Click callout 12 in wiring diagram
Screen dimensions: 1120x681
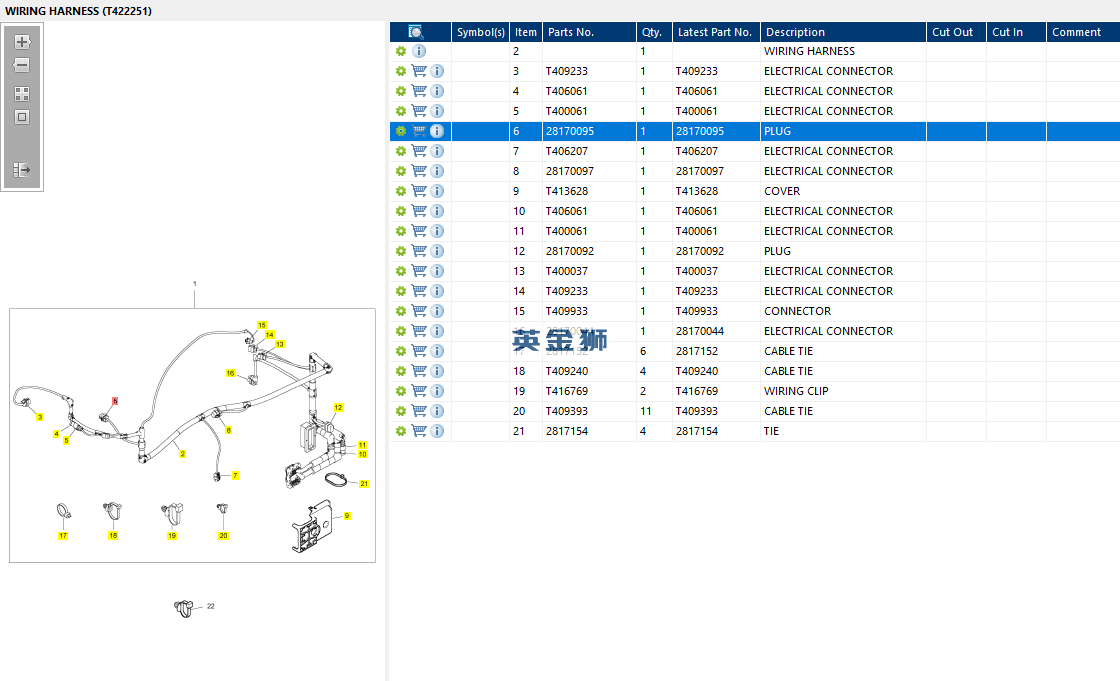pos(339,407)
